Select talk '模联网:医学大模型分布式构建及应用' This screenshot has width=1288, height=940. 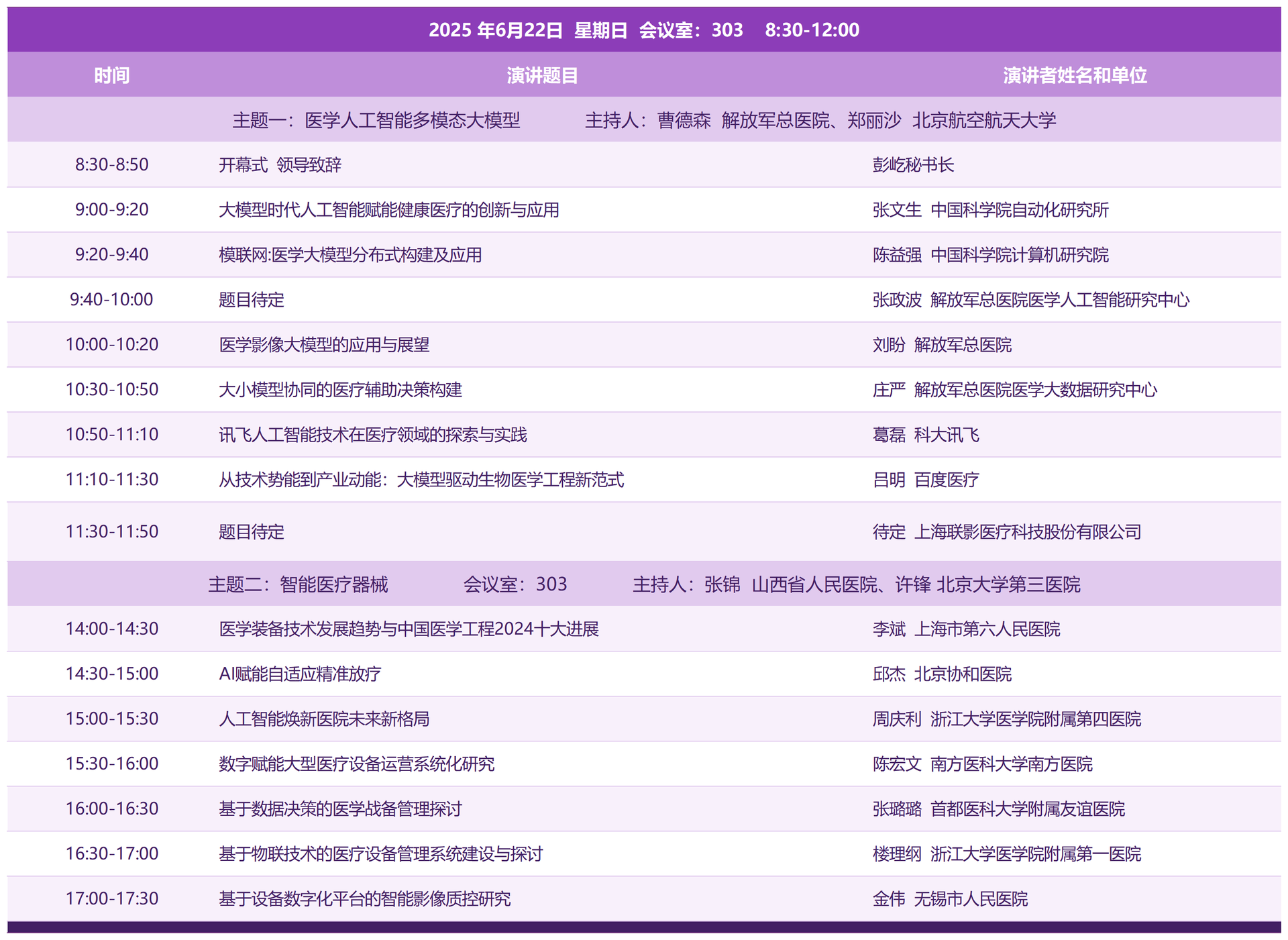pyautogui.click(x=350, y=255)
